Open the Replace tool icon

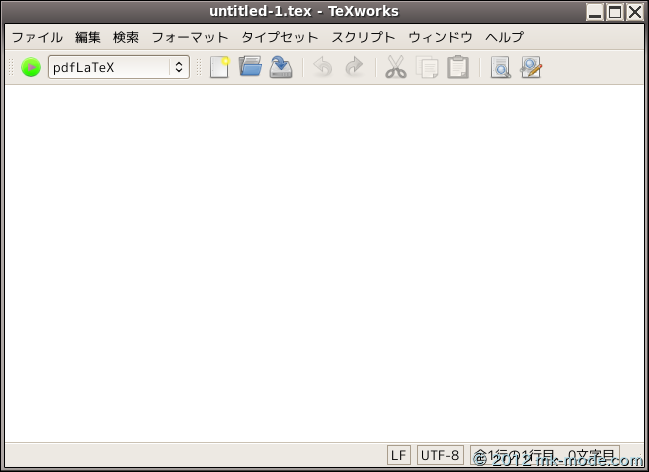[x=531, y=68]
